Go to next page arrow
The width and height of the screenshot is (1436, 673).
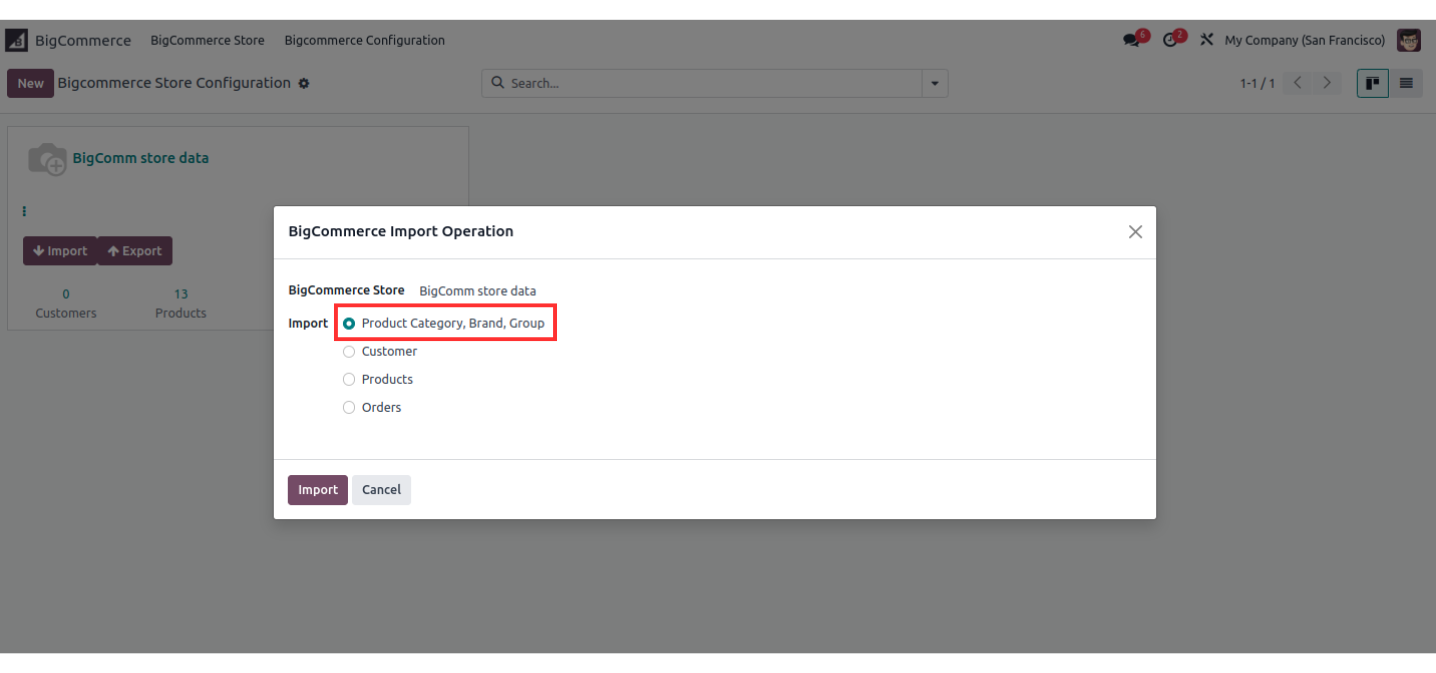coord(1327,83)
